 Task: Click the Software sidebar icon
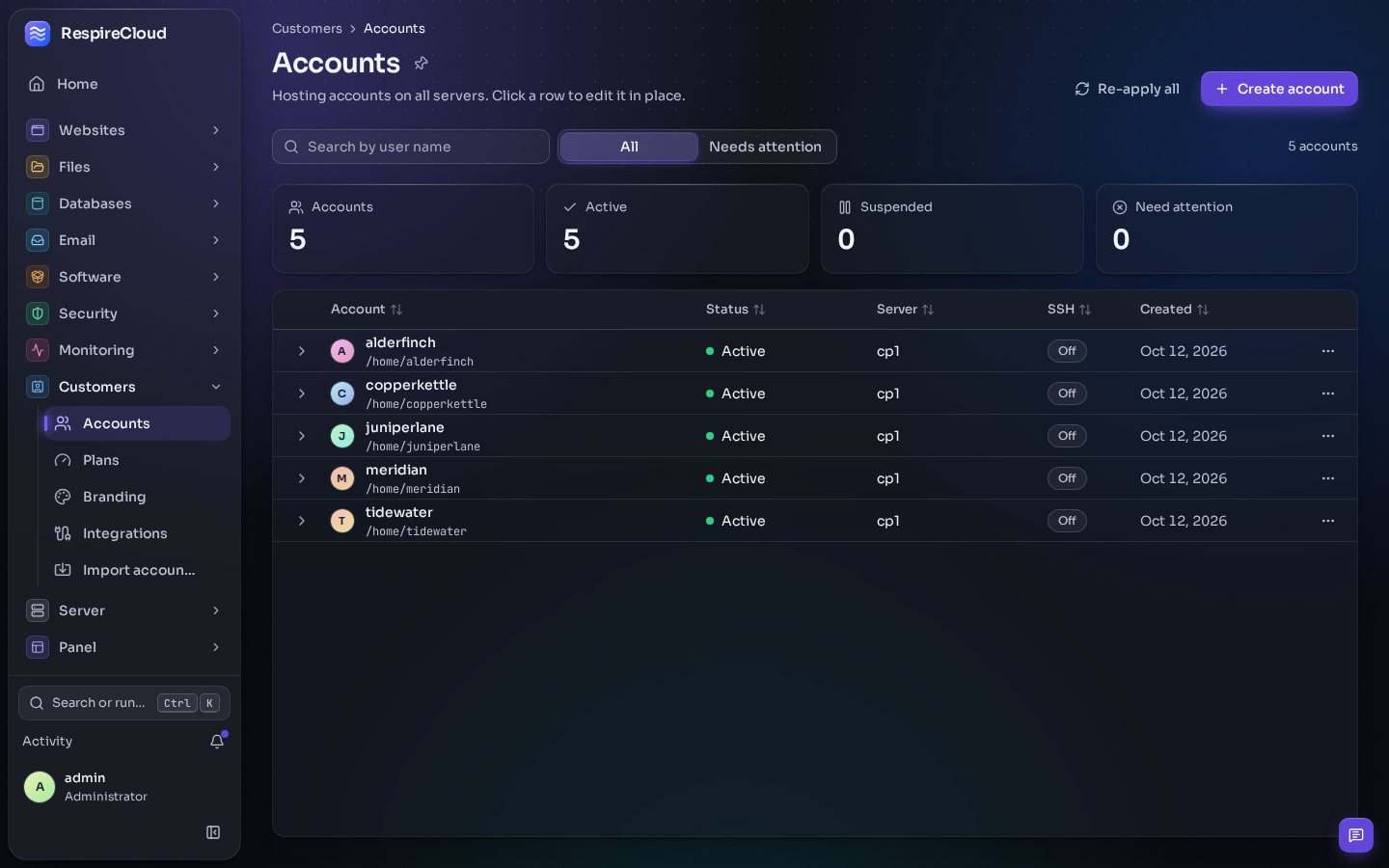[x=38, y=277]
